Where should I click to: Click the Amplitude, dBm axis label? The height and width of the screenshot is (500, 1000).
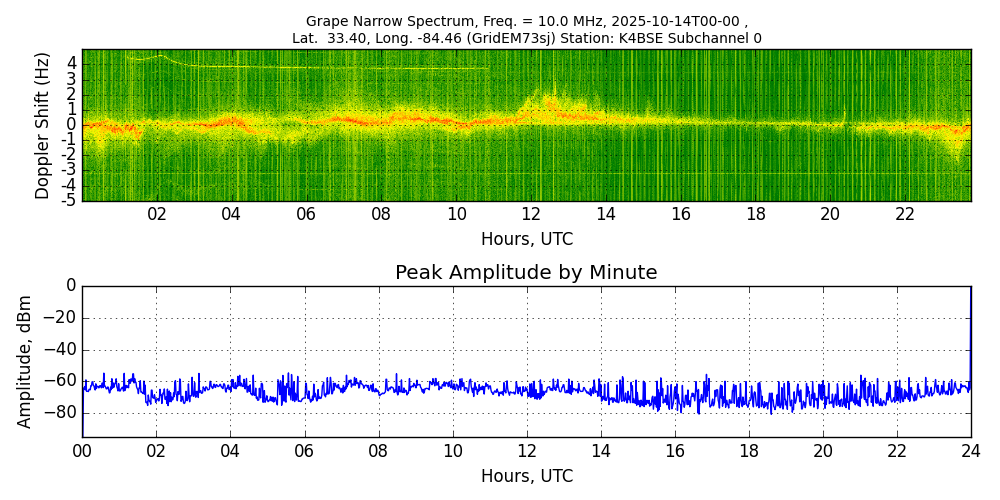(25, 361)
